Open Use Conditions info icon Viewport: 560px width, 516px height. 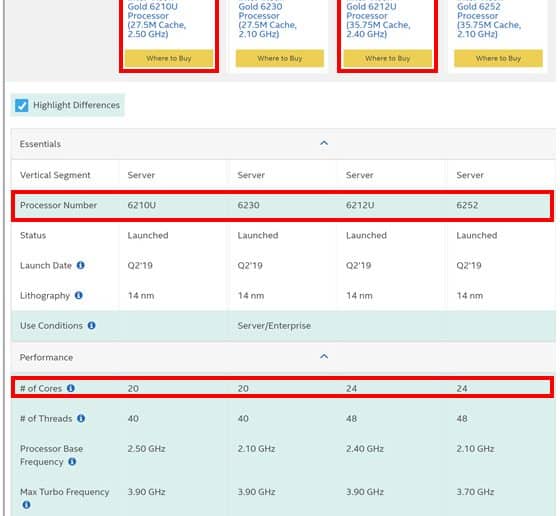click(91, 325)
